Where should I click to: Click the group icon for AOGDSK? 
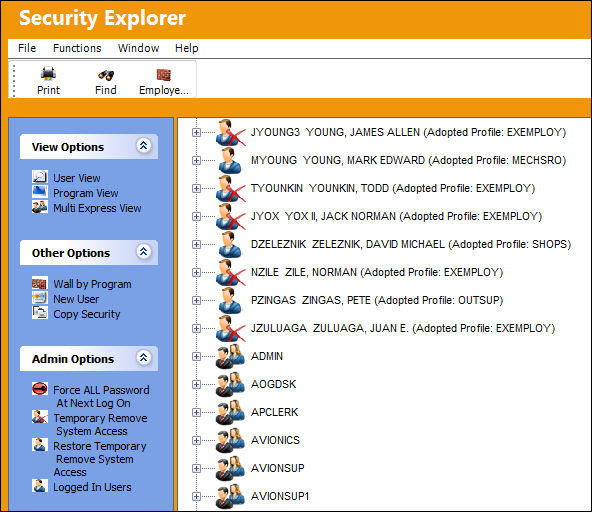pyautogui.click(x=230, y=384)
